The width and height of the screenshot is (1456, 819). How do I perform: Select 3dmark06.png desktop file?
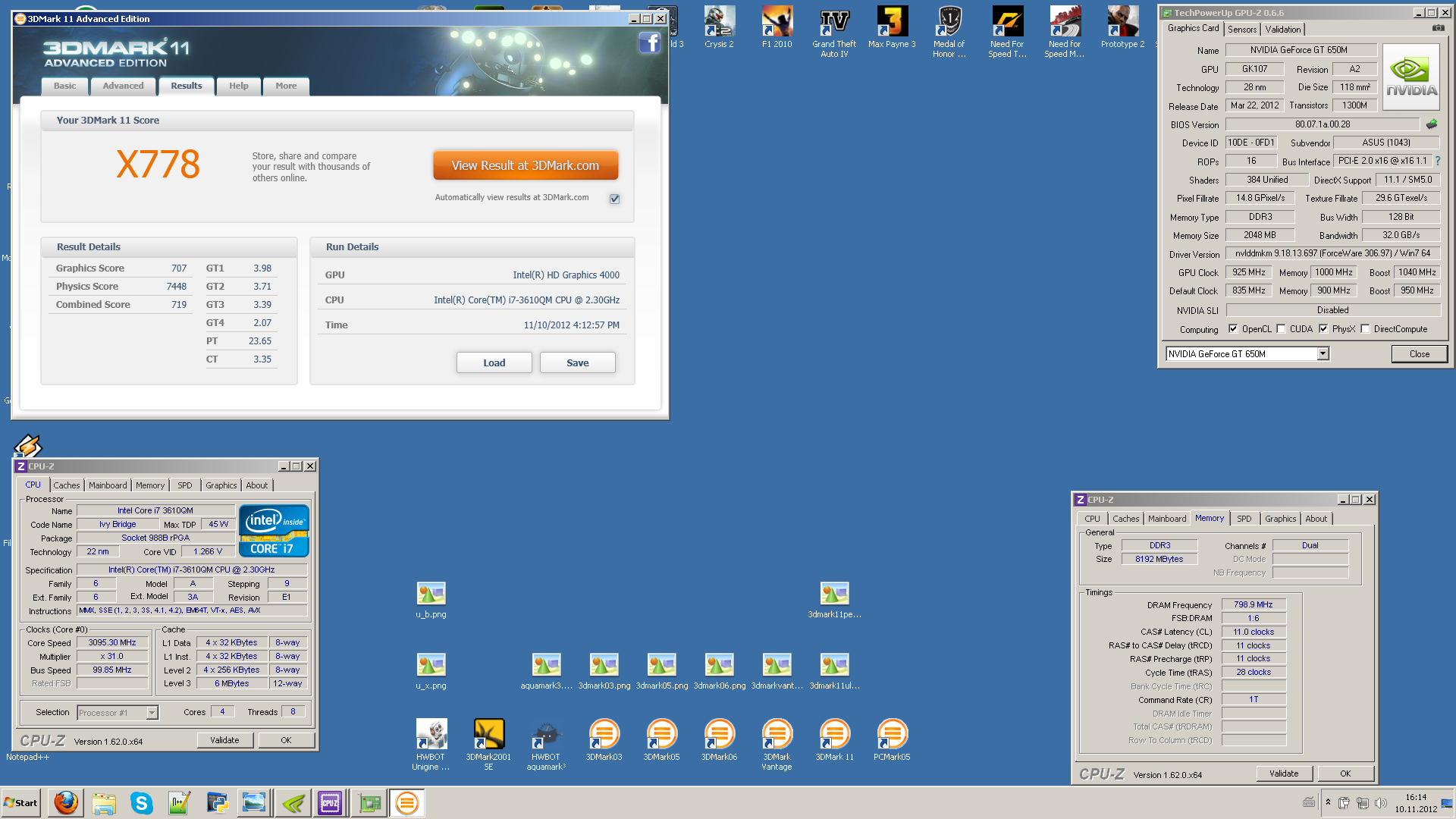point(719,671)
